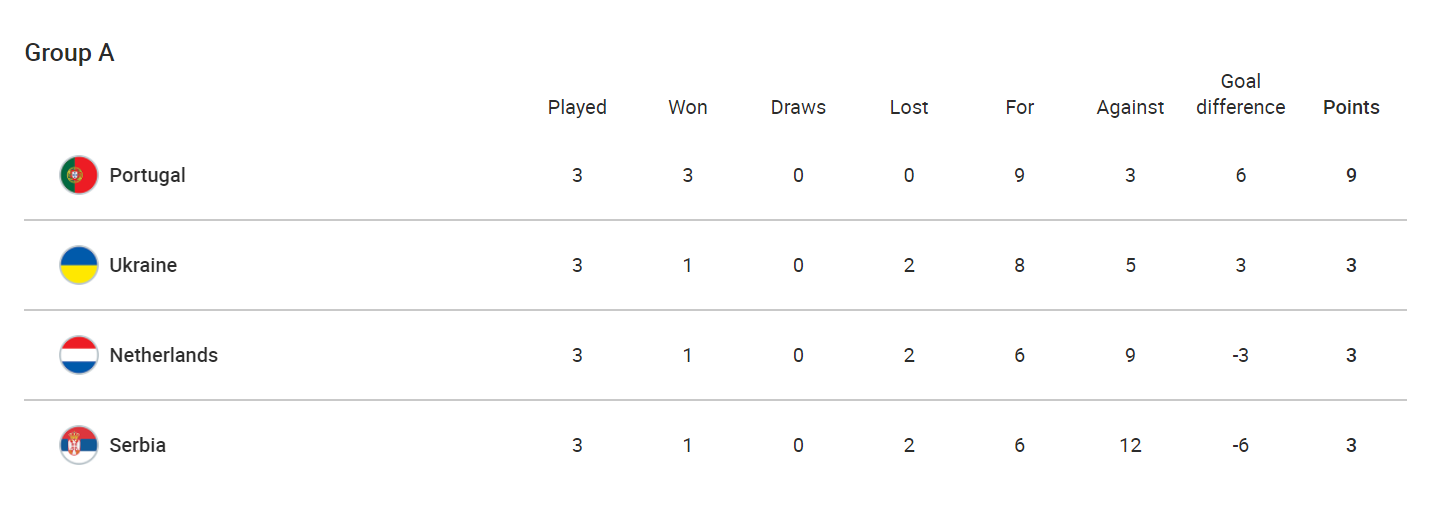The width and height of the screenshot is (1434, 514).
Task: Click the For column header
Action: [1019, 107]
